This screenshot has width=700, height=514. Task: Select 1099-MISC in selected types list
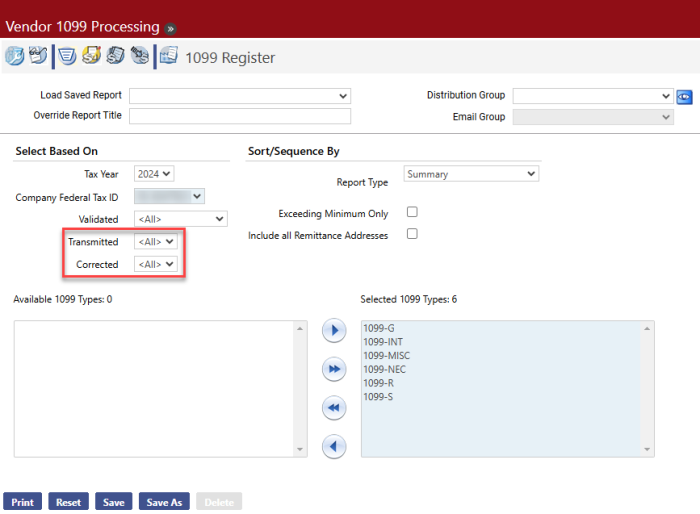(501, 356)
